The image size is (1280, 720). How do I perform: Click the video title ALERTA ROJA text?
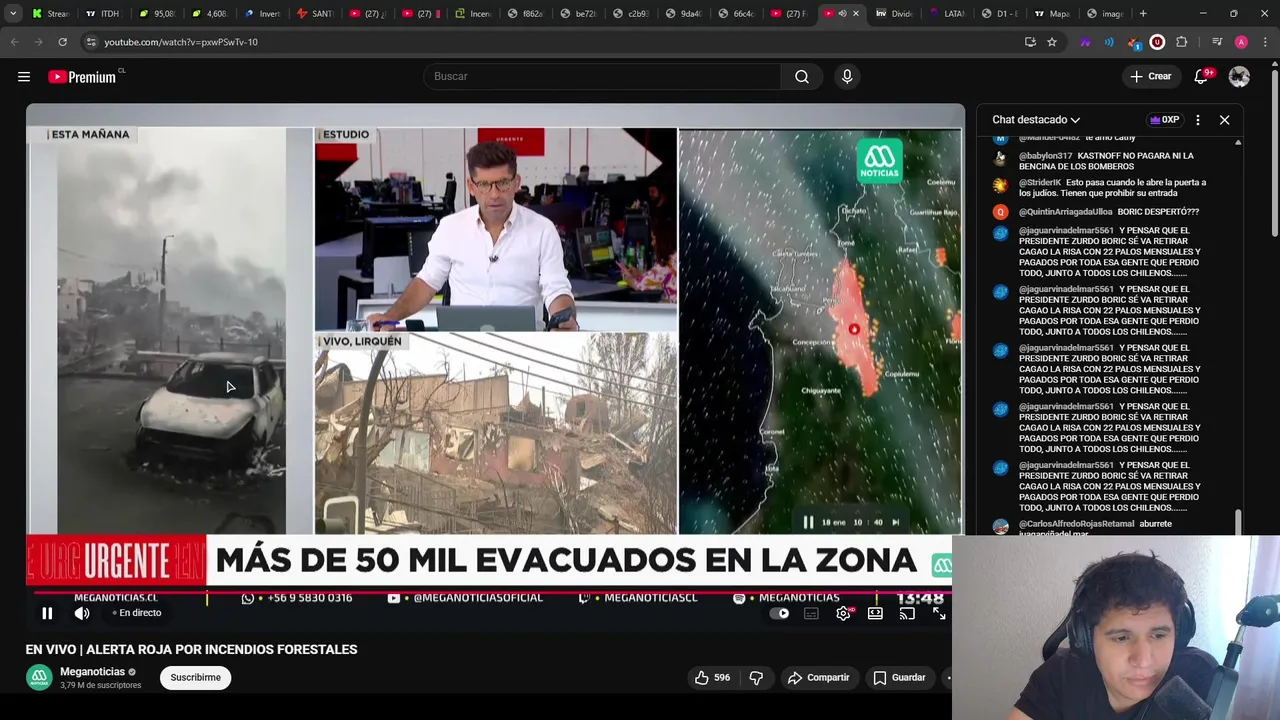pyautogui.click(x=191, y=649)
